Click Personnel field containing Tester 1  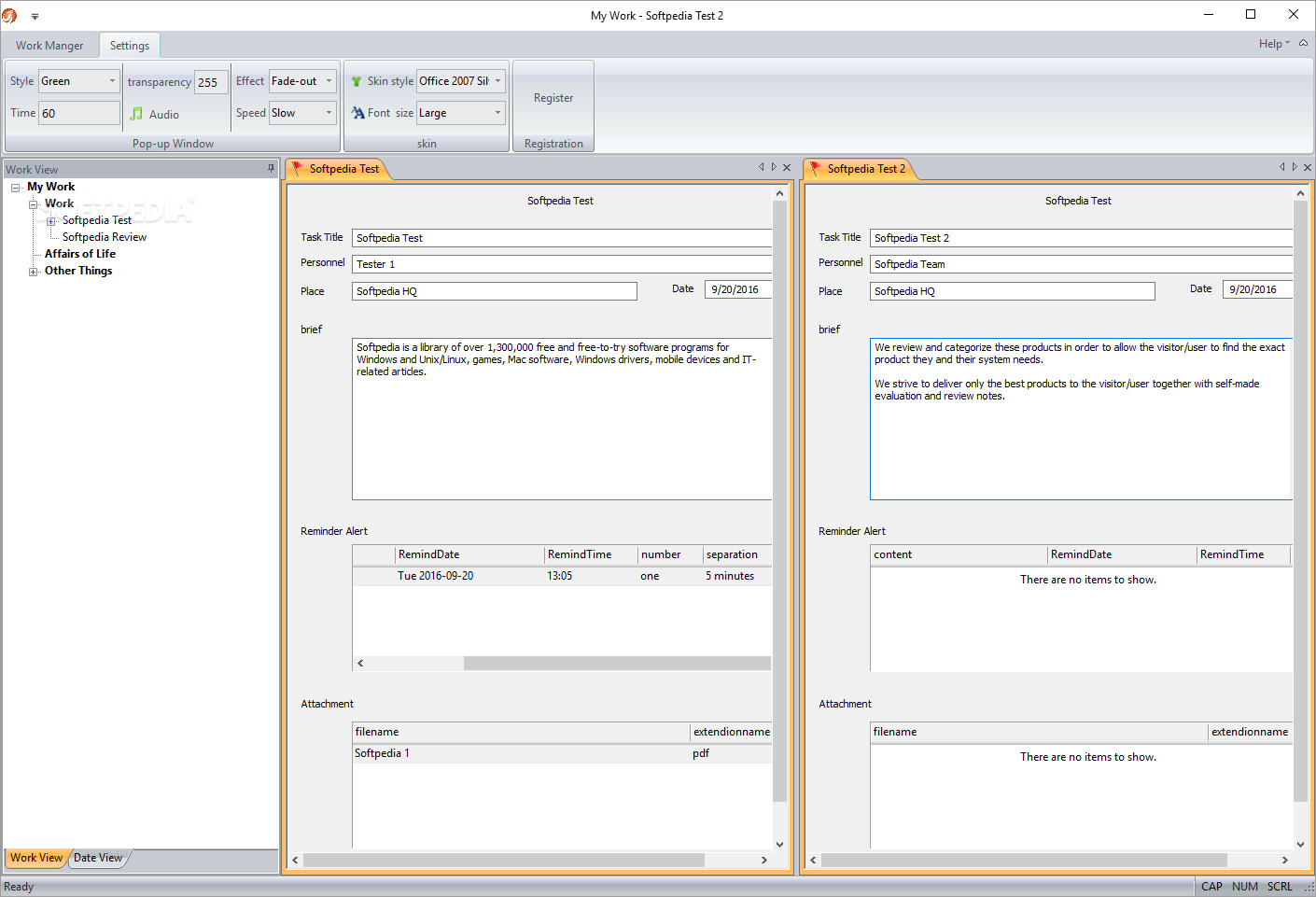(562, 264)
